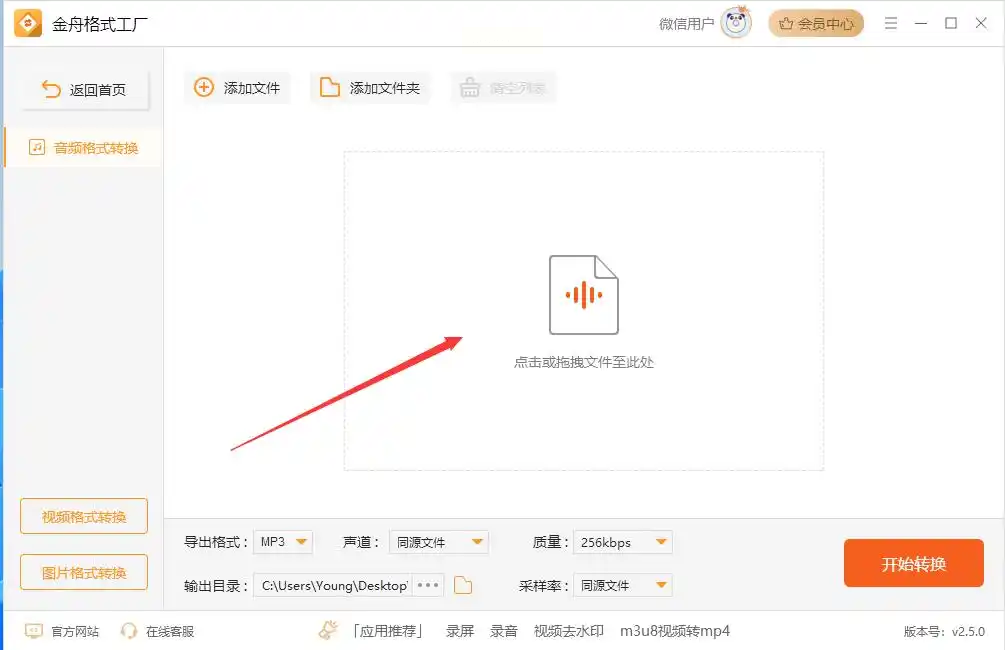Click the 金舟格式工厂 app logo icon
Image resolution: width=1005 pixels, height=650 pixels.
pos(28,24)
